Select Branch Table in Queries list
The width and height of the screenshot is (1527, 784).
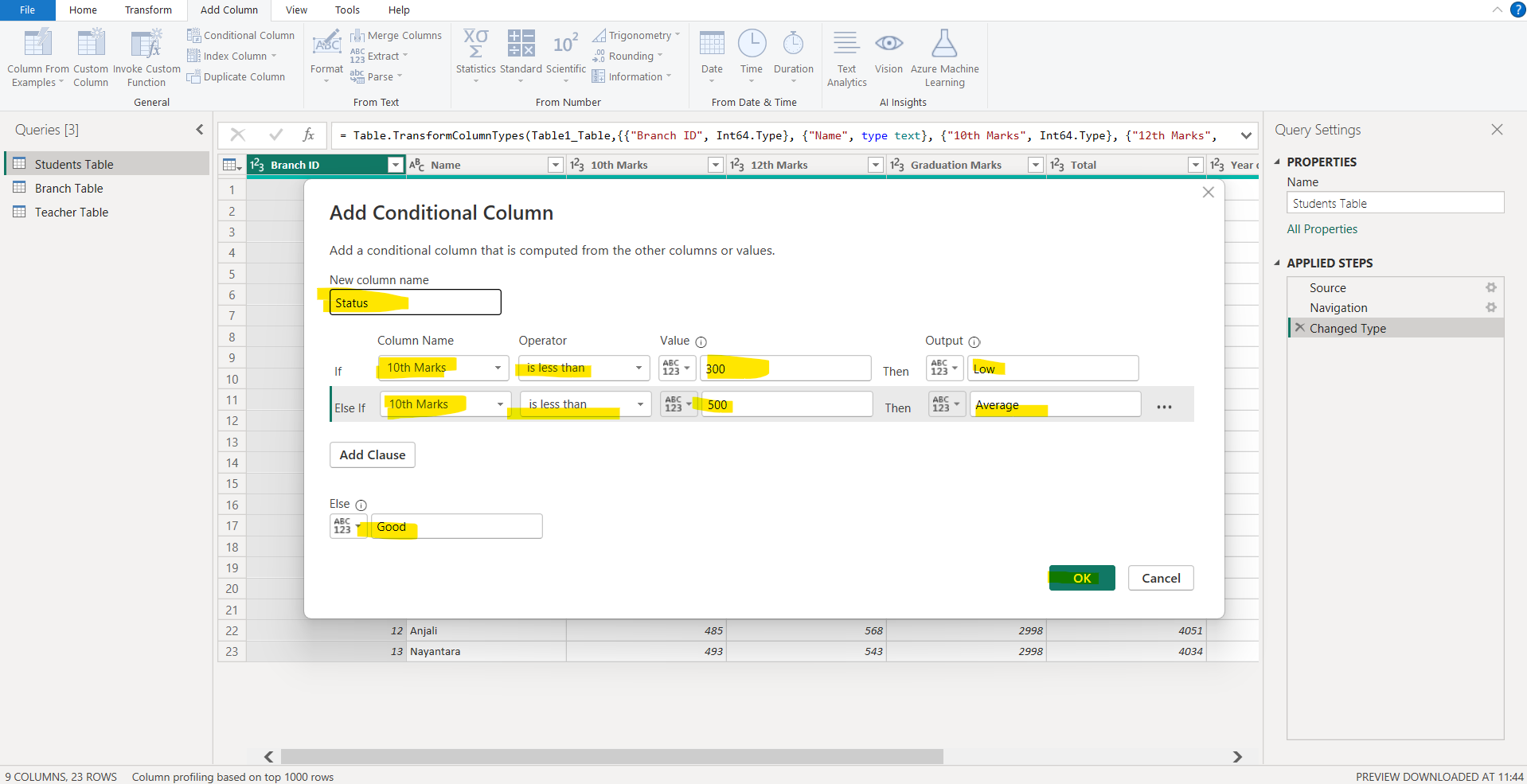69,189
